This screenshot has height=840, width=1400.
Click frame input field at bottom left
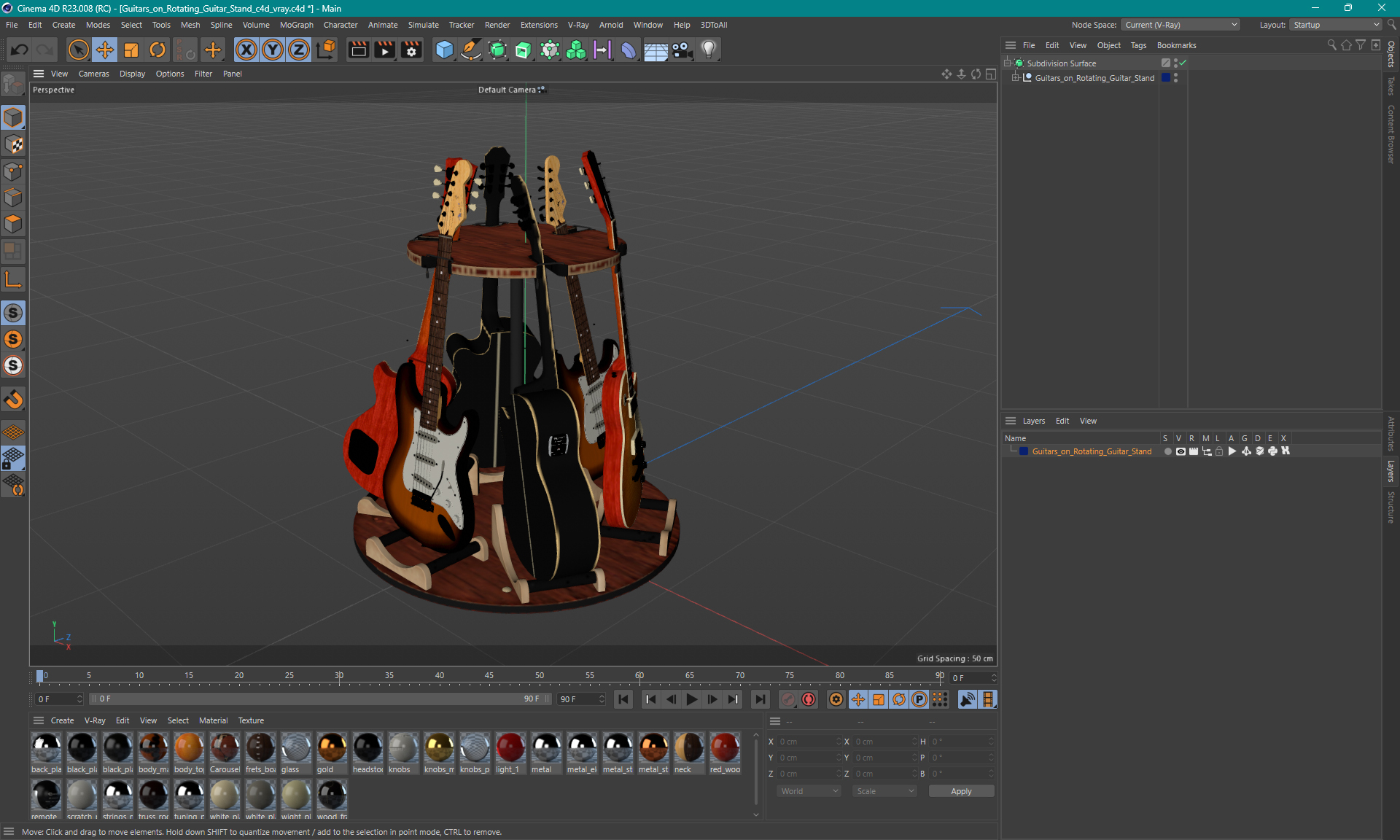click(x=56, y=698)
